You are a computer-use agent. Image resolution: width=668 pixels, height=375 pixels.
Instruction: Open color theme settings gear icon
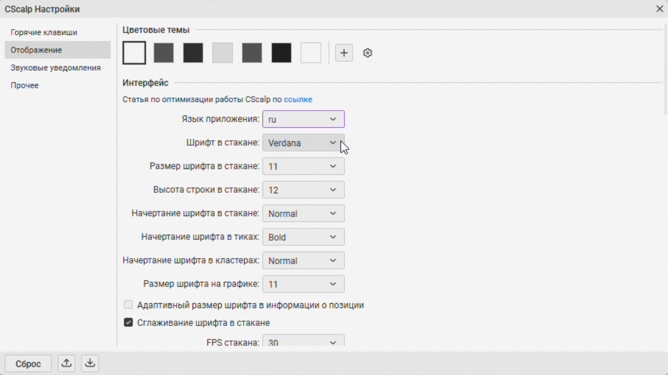point(367,53)
